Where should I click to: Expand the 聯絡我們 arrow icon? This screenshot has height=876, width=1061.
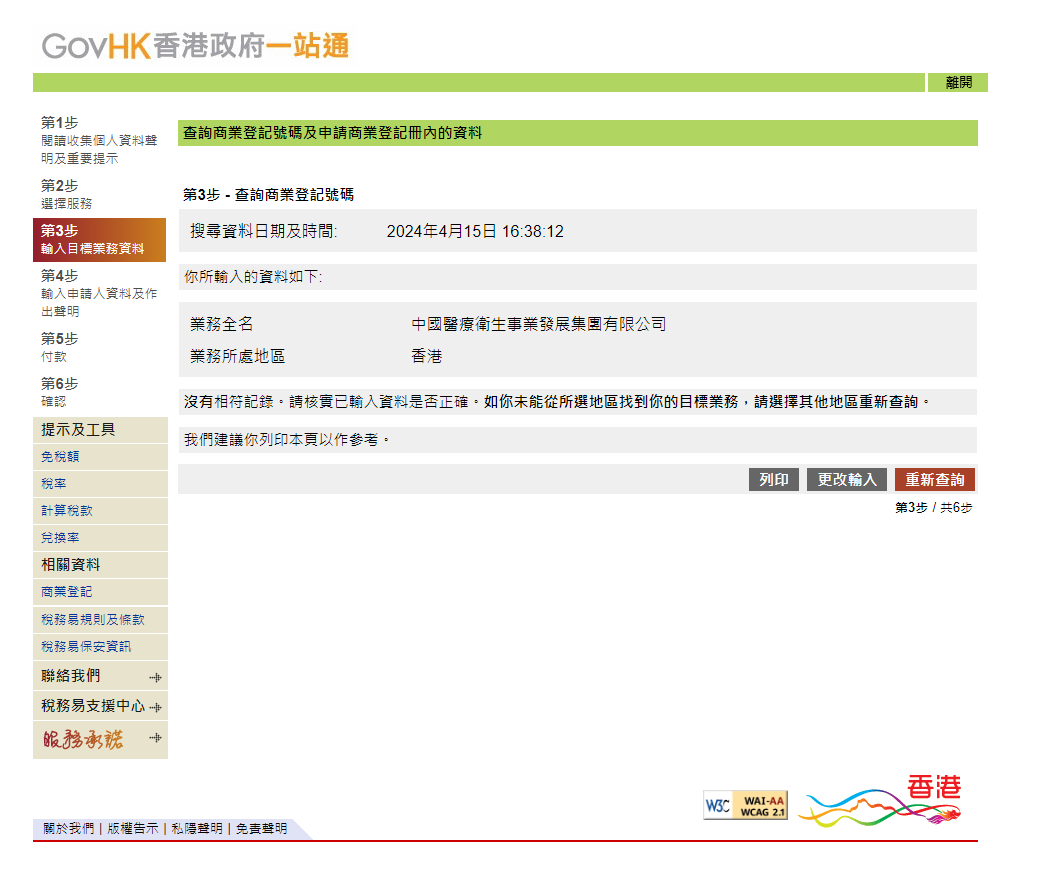pos(155,677)
